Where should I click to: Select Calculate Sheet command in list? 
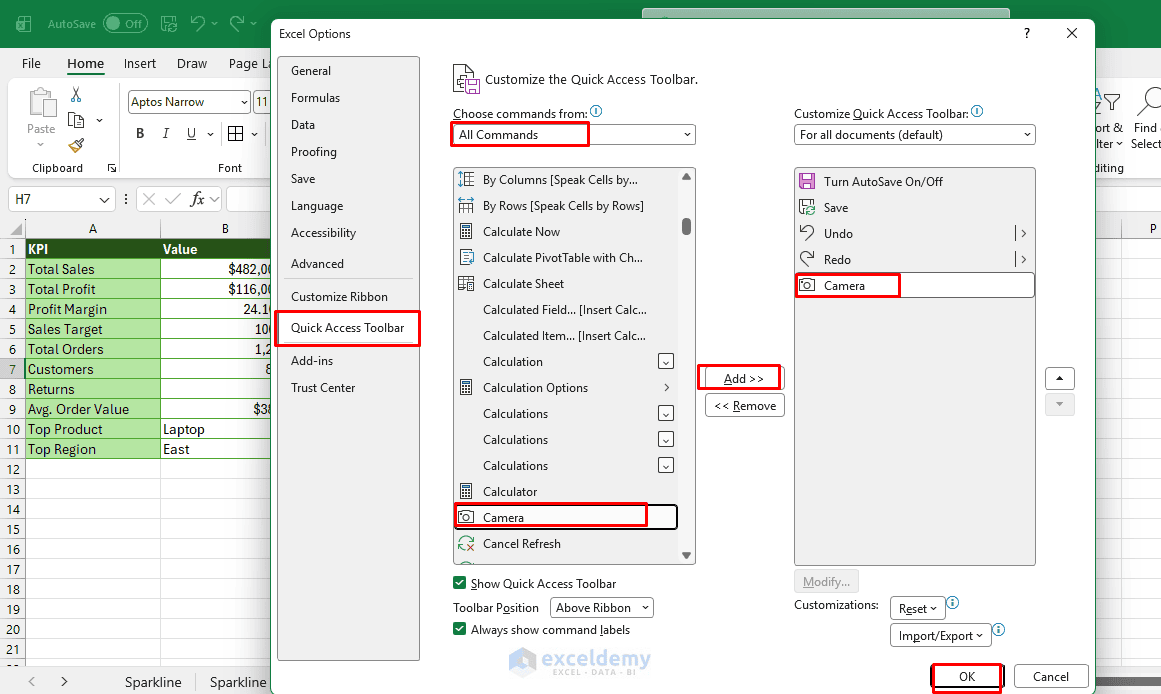click(x=565, y=284)
